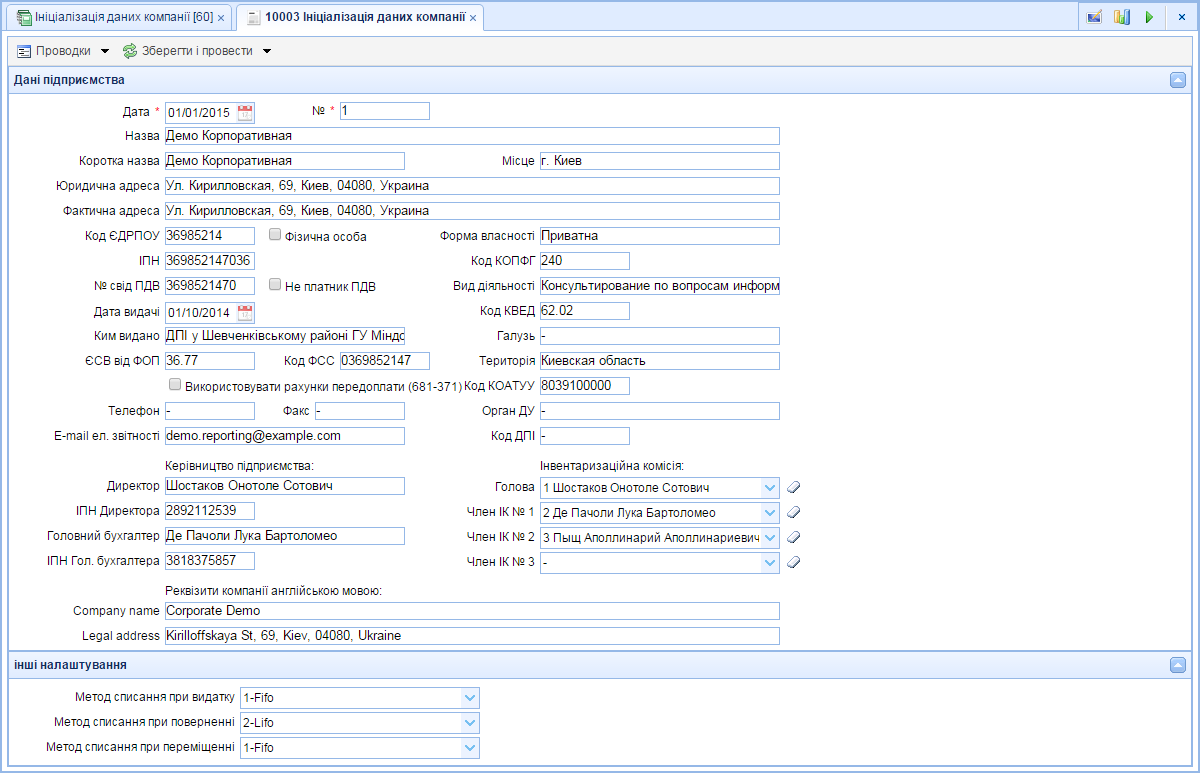Expand the Член ІК № 3 dropdown
Viewport: 1200px width, 773px height.
click(x=770, y=562)
